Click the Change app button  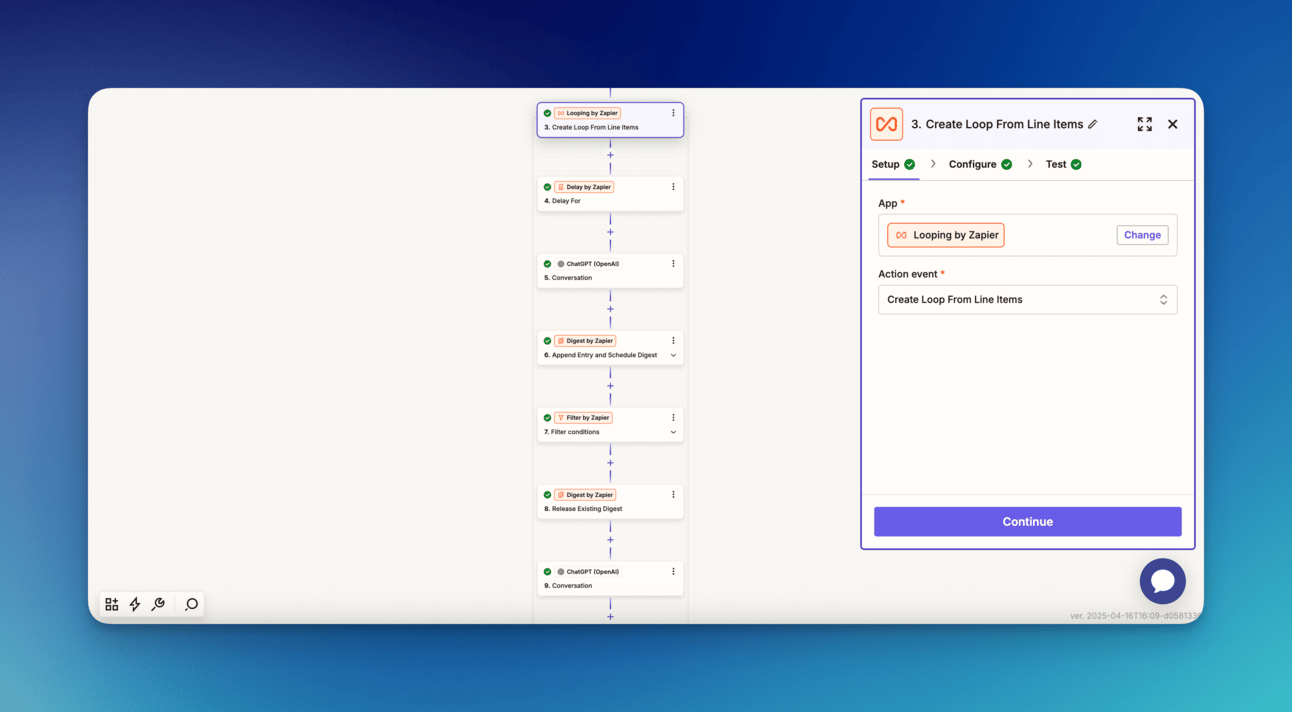coord(1142,235)
